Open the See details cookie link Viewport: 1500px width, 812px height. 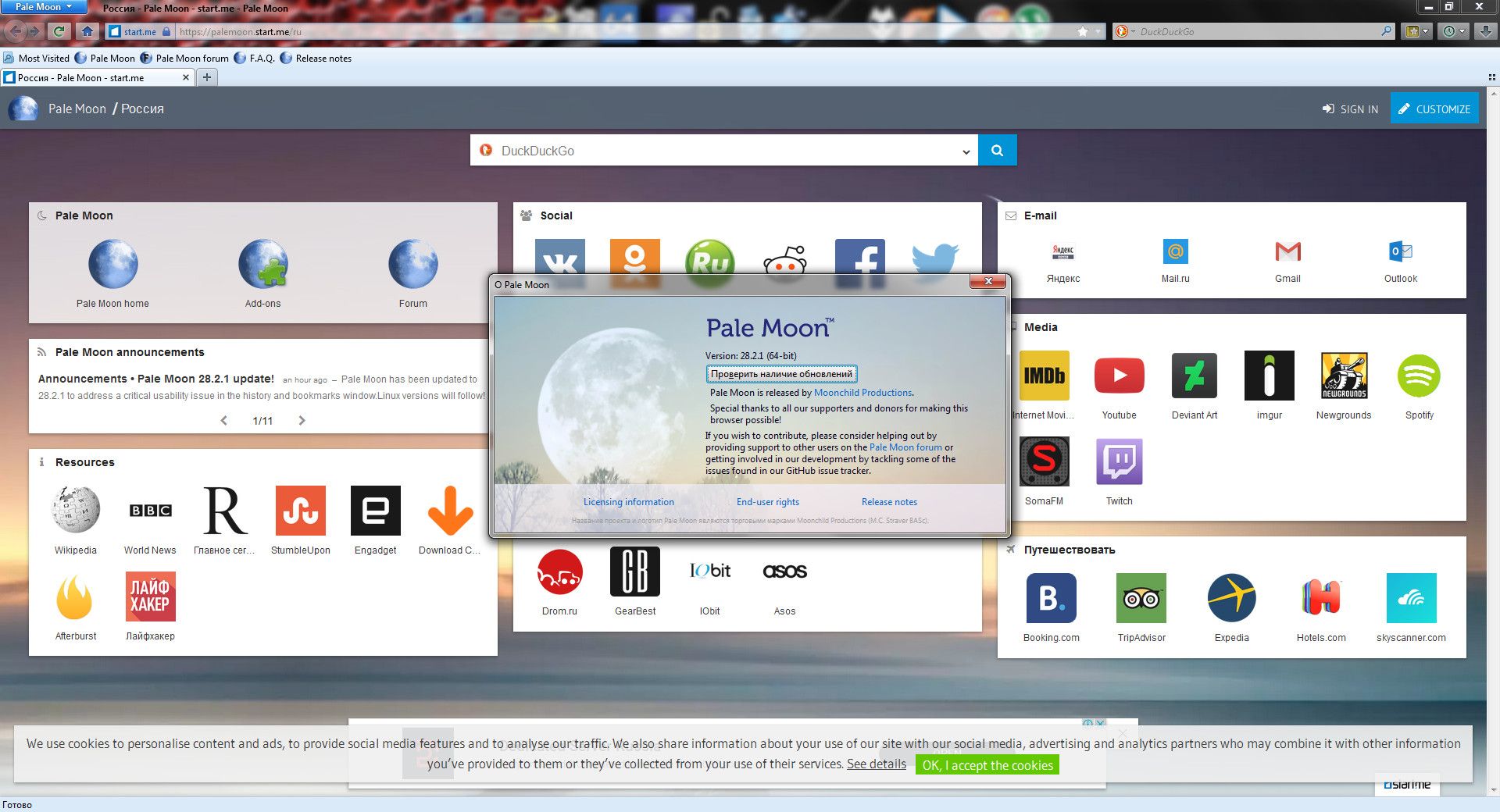[877, 764]
